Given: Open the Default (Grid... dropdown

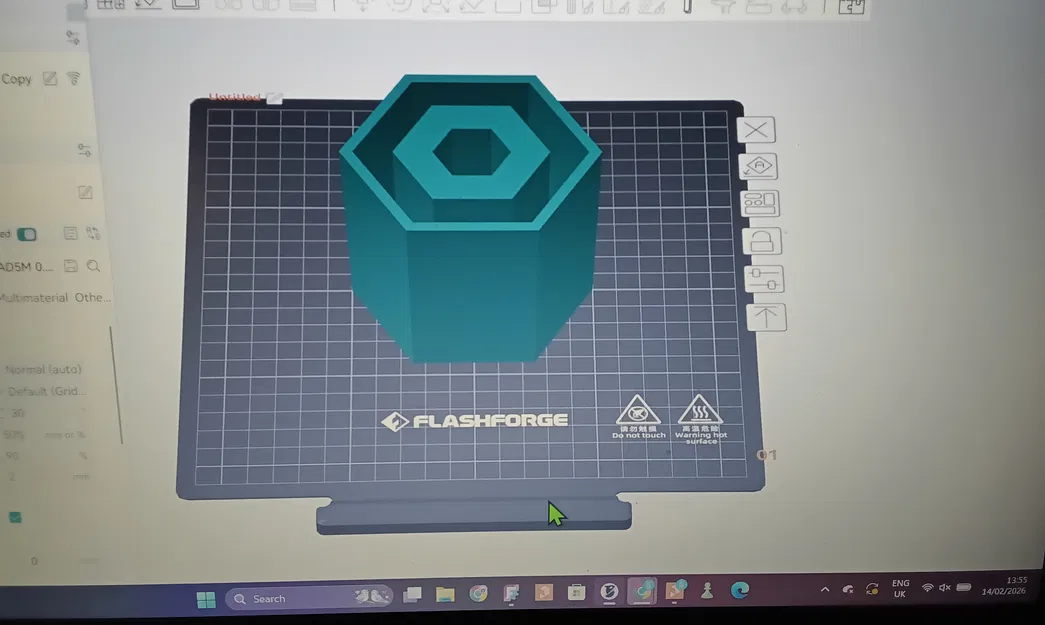Looking at the screenshot, I should (x=45, y=391).
